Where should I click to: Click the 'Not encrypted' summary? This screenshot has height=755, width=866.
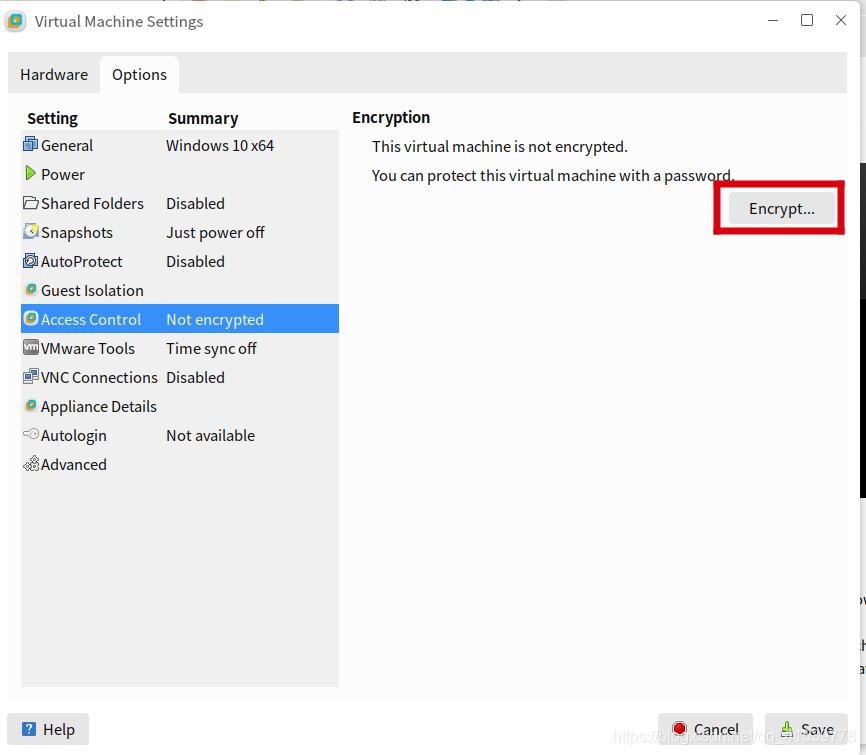pyautogui.click(x=215, y=320)
